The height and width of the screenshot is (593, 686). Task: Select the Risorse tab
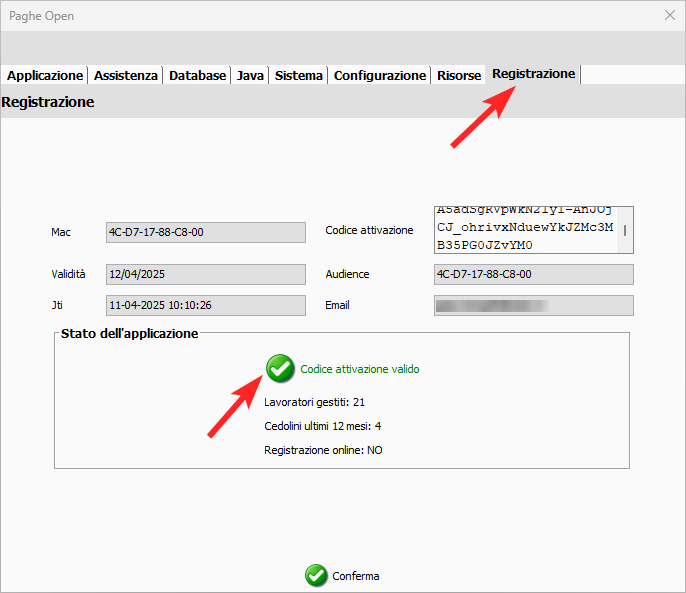(459, 75)
